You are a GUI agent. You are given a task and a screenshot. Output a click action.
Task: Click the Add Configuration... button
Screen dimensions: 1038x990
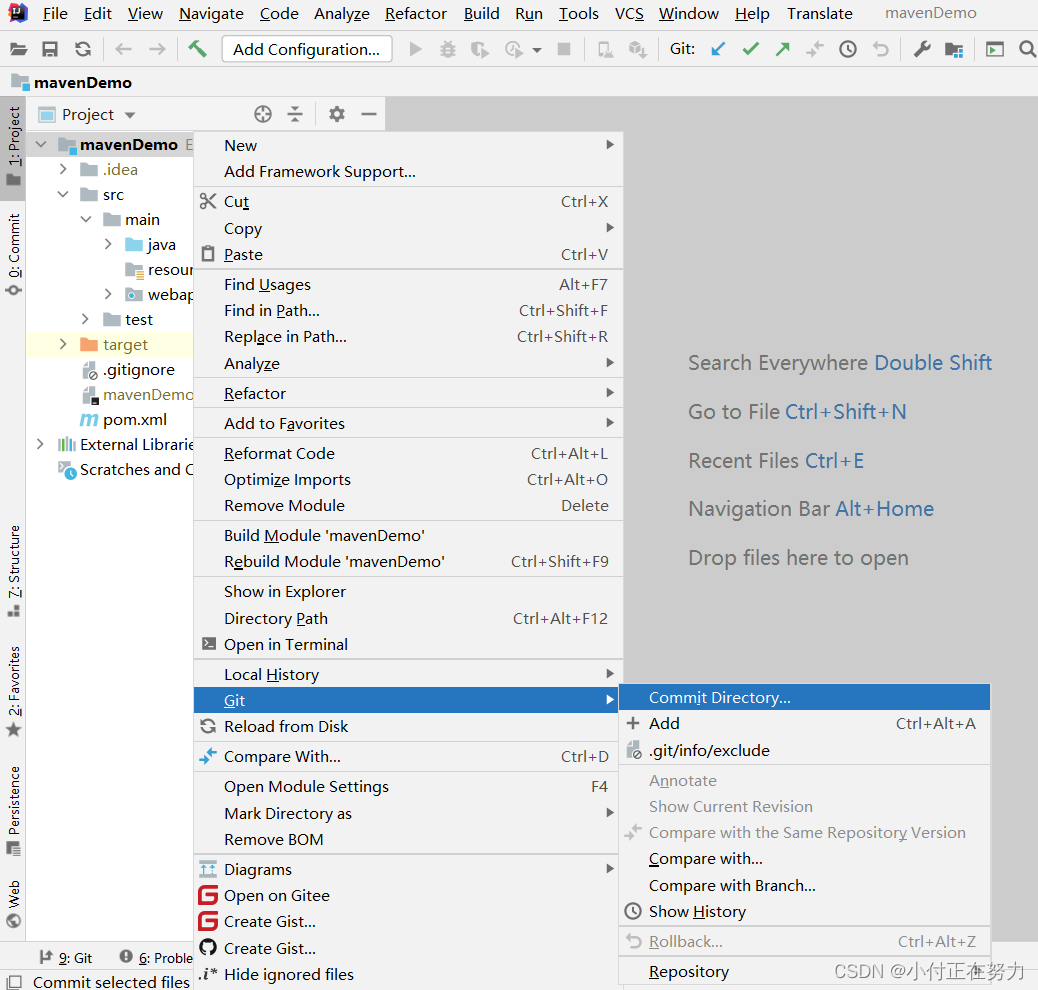(307, 49)
